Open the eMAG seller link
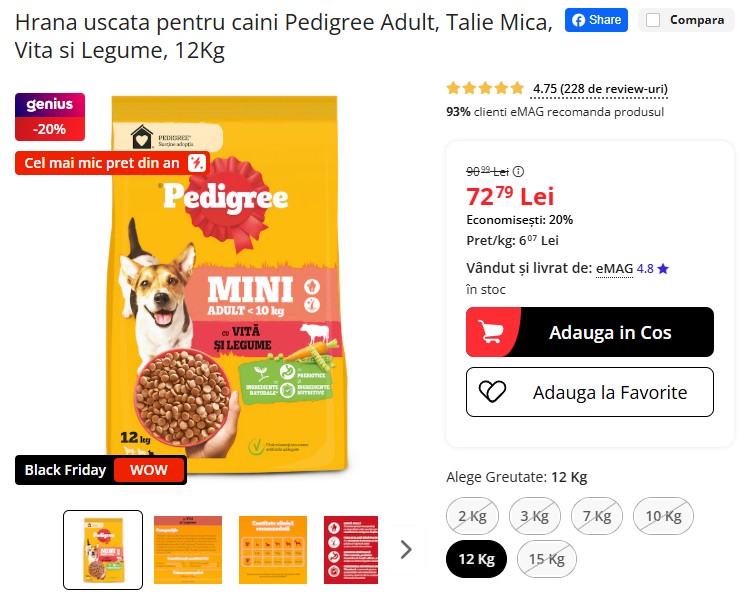The image size is (750, 606). click(x=614, y=269)
